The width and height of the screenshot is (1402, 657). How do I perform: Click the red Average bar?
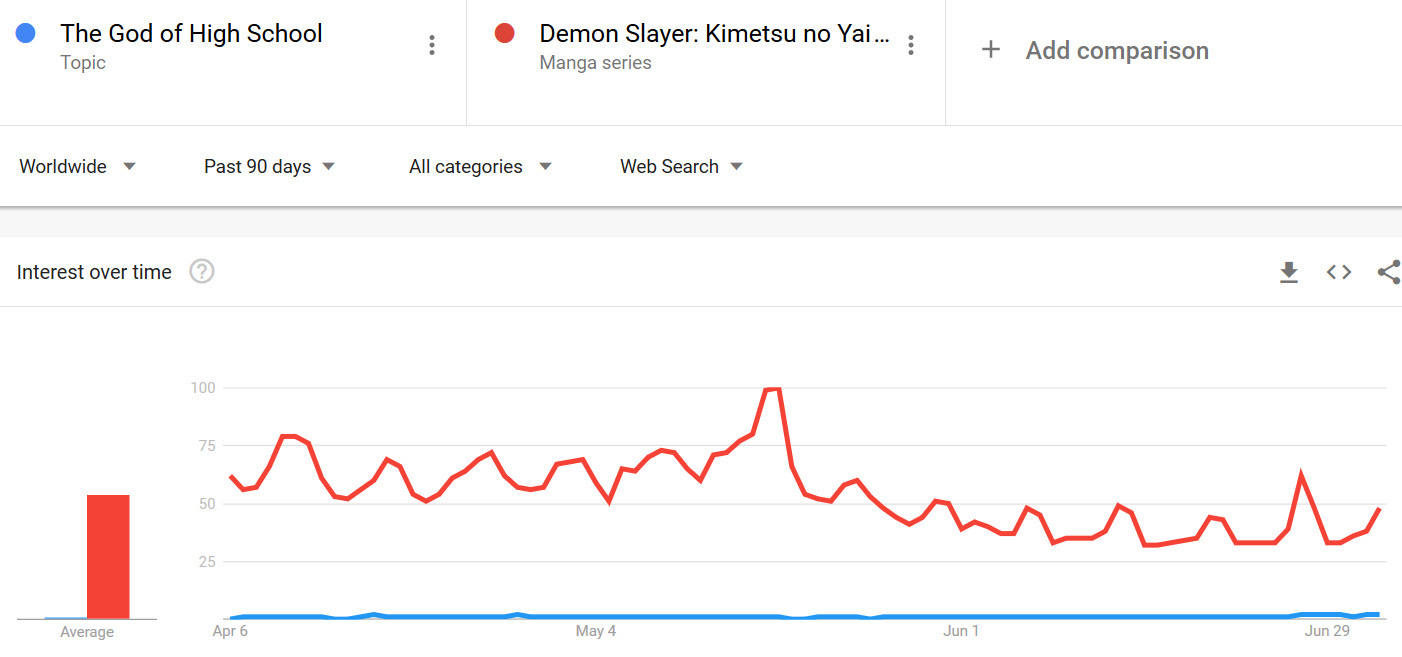tap(108, 557)
